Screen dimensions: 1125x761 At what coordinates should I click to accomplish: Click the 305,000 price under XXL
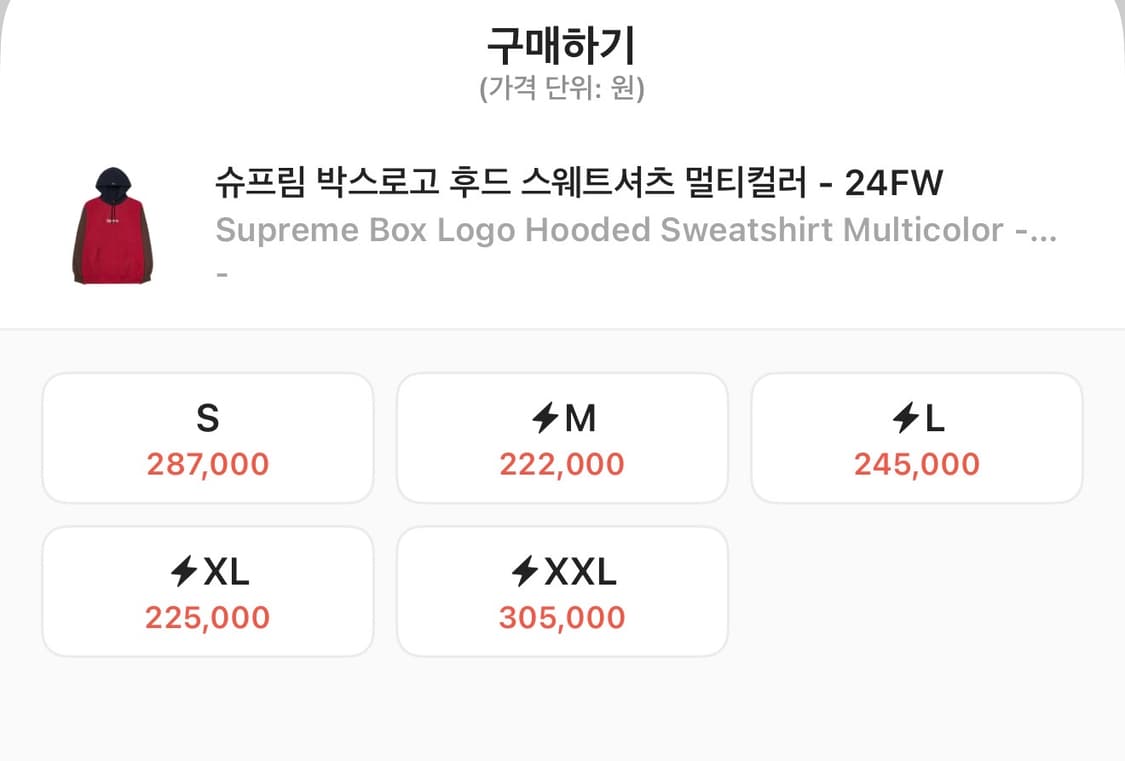point(562,617)
